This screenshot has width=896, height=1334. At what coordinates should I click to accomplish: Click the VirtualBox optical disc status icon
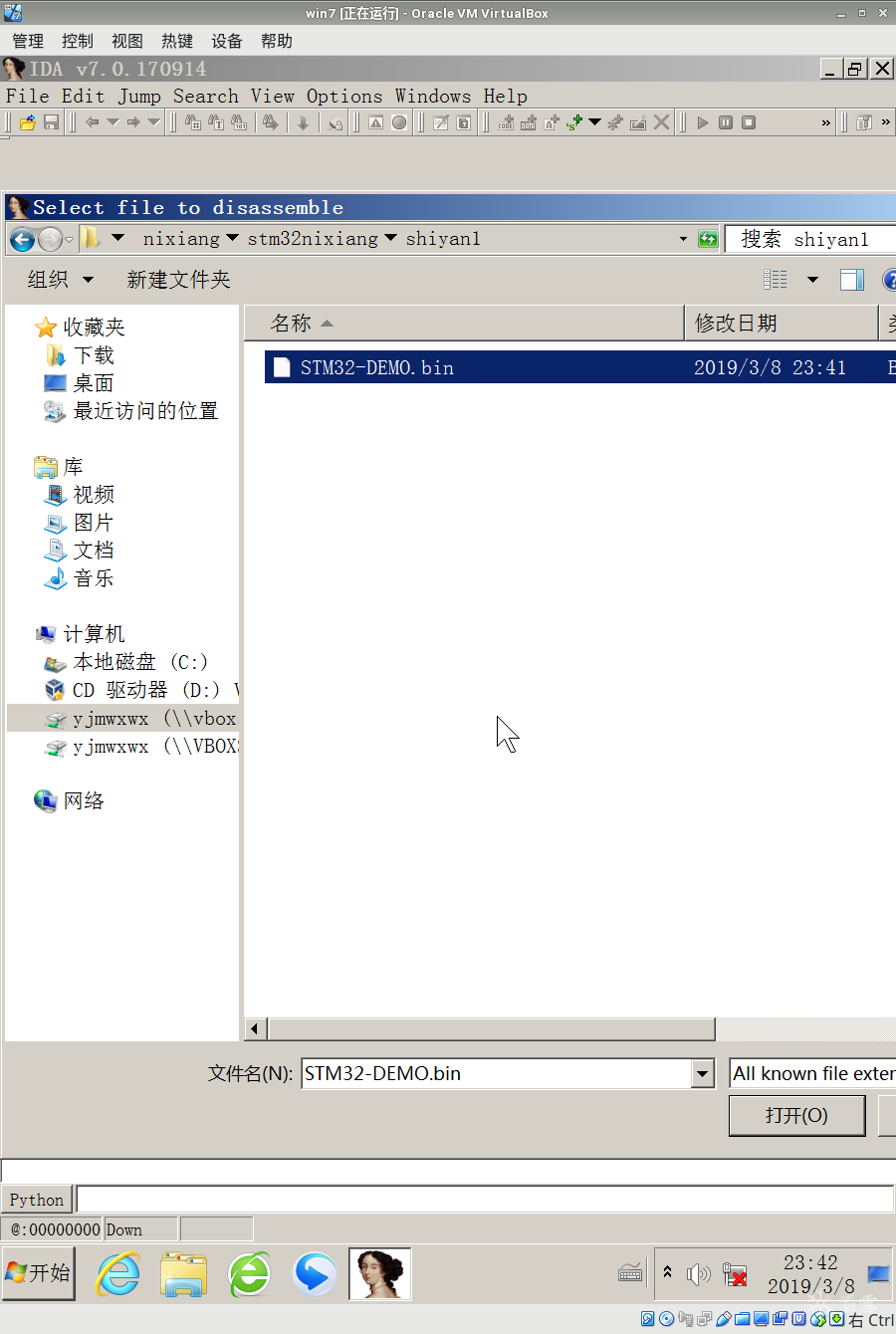667,1320
